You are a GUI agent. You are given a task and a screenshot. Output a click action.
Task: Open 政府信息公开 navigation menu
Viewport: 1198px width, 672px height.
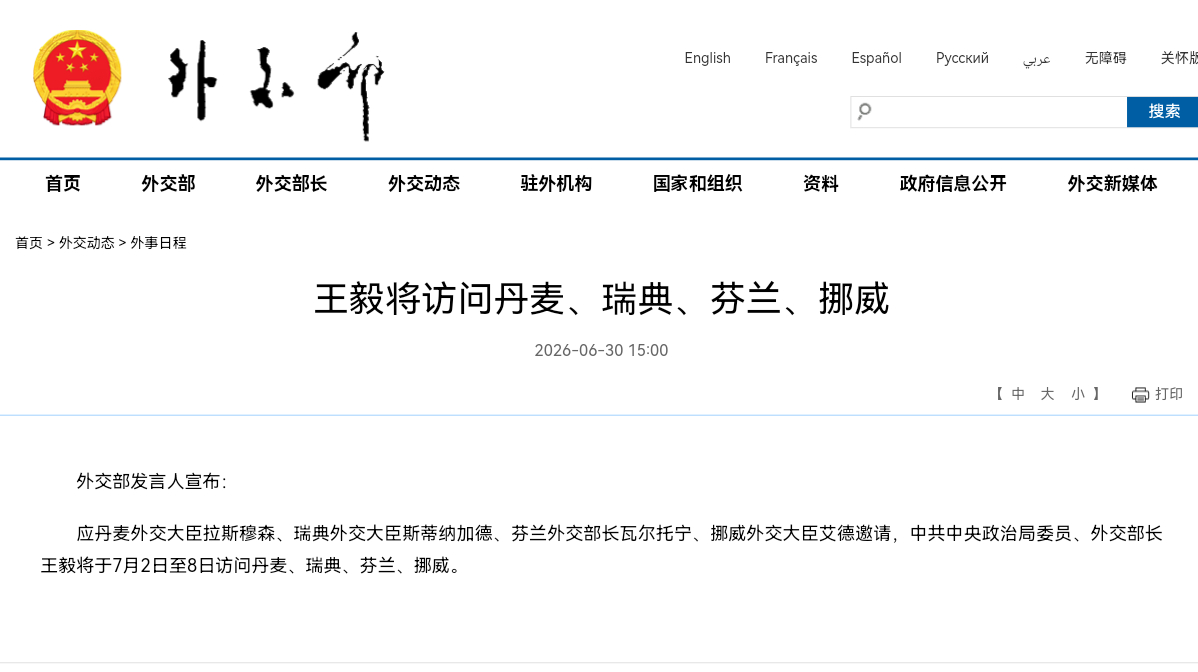coord(953,183)
